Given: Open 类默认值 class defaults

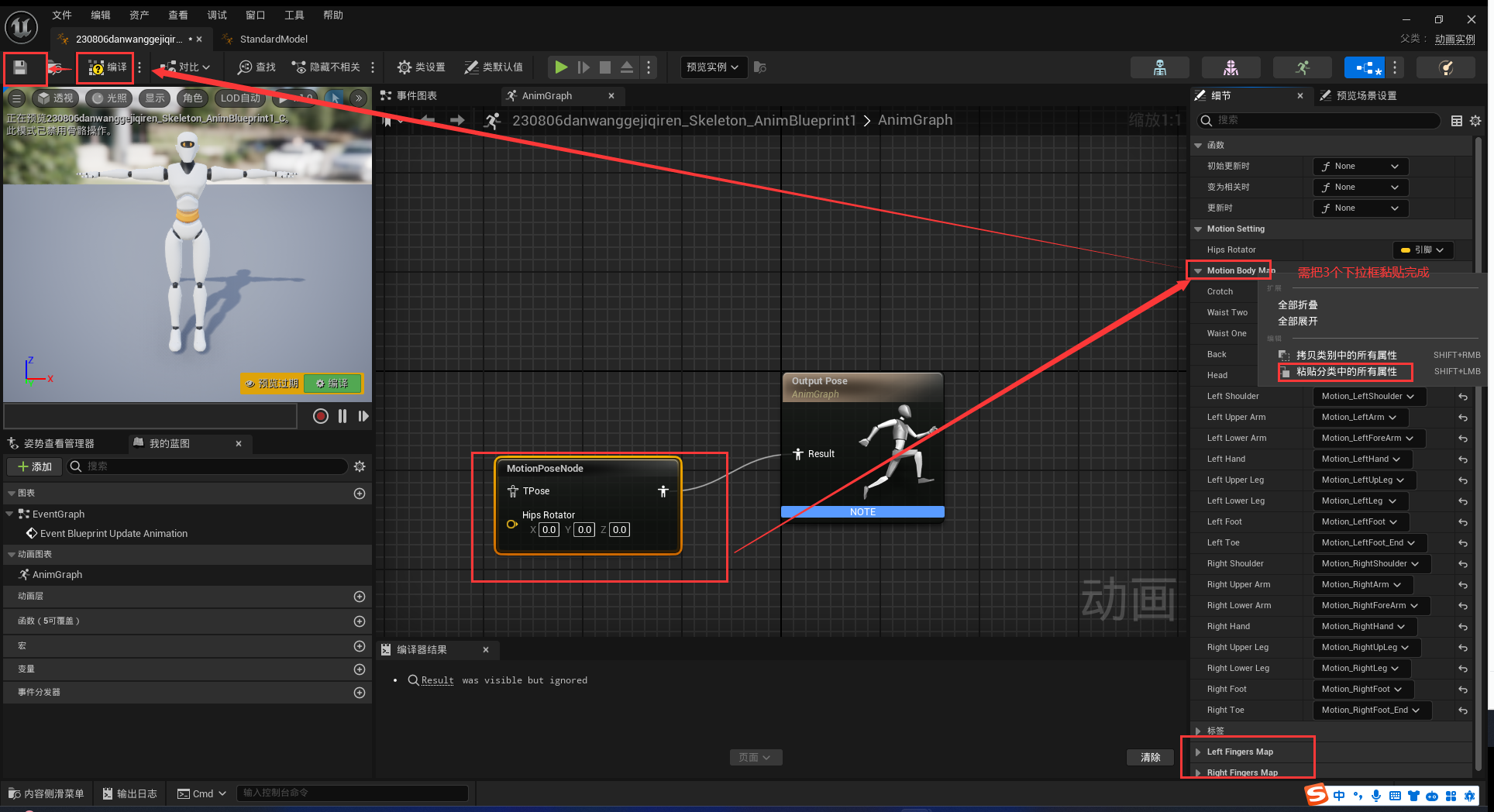Looking at the screenshot, I should (494, 67).
